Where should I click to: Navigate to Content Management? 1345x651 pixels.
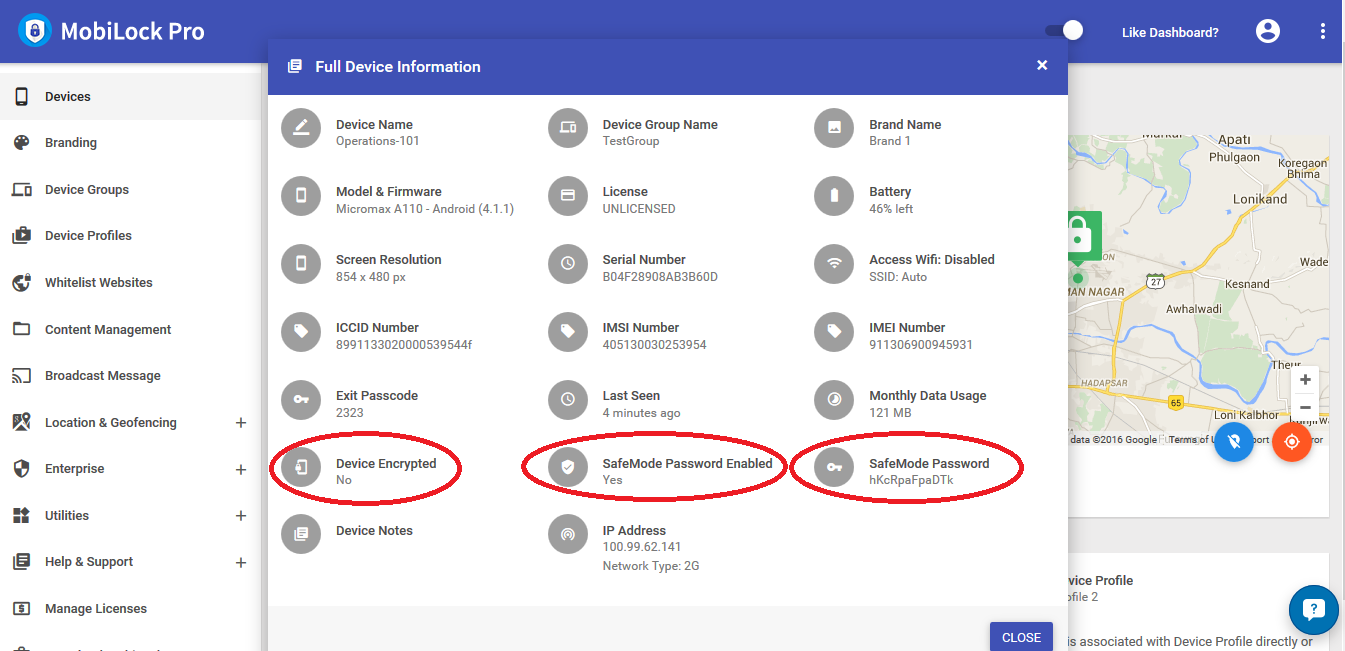(x=130, y=330)
